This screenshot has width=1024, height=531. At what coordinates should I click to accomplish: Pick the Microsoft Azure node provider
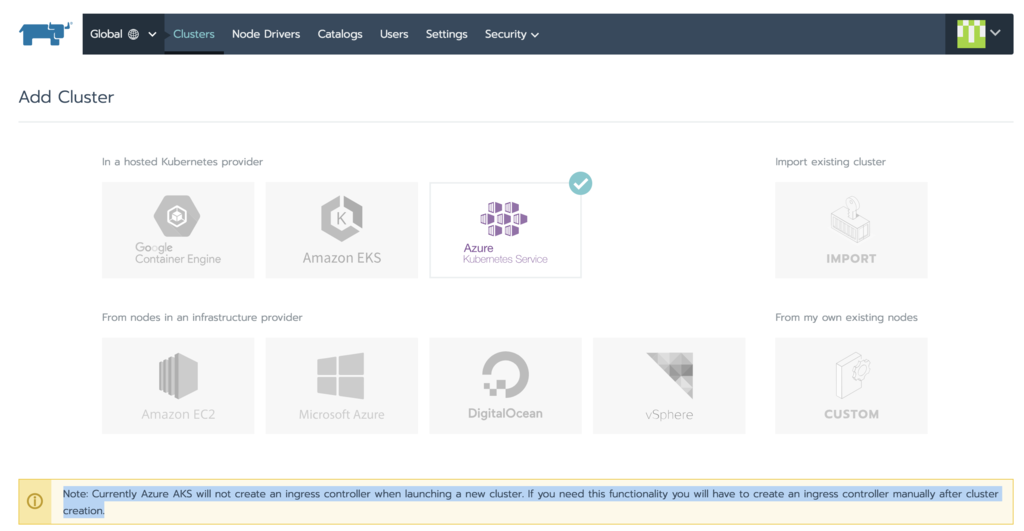tap(342, 385)
